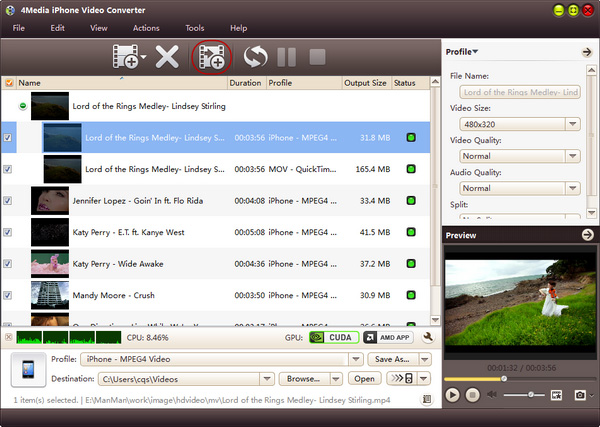Remove selected item with the X icon
Image resolution: width=600 pixels, height=427 pixels.
point(167,57)
